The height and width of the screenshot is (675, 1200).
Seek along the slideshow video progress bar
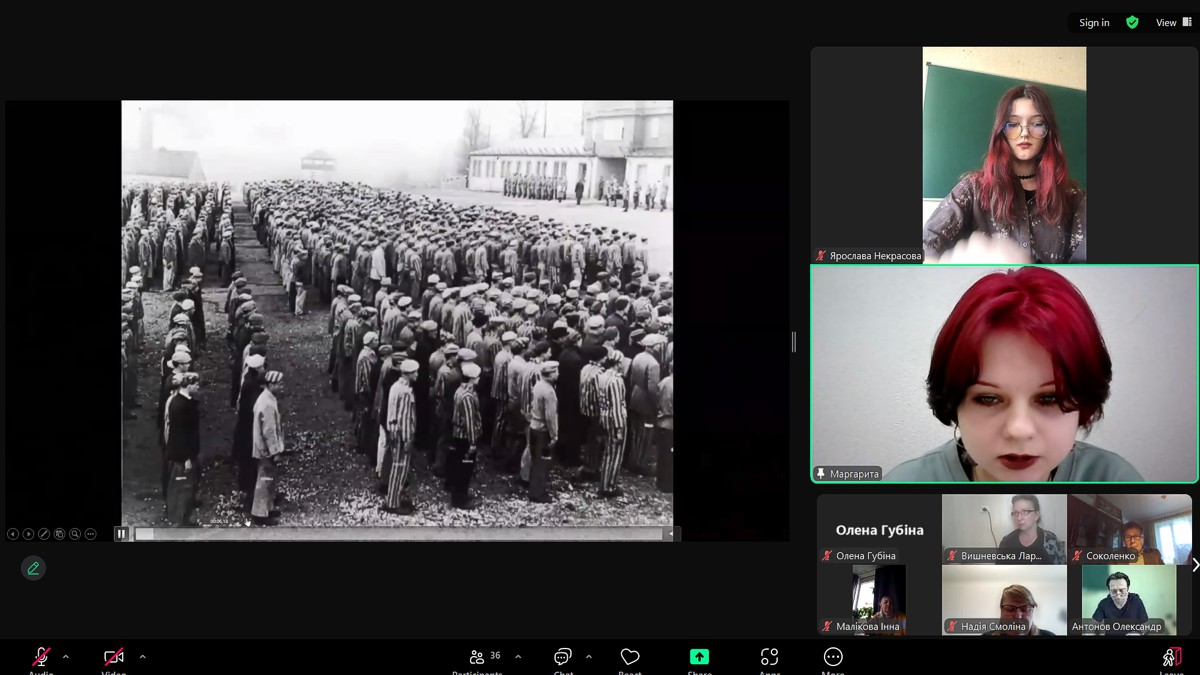[x=399, y=534]
